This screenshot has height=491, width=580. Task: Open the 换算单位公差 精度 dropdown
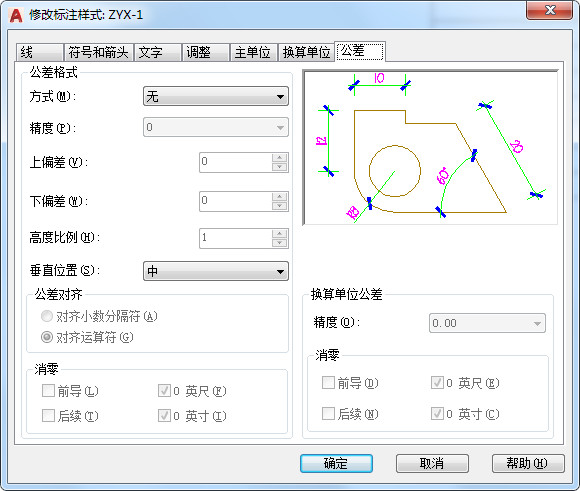click(x=487, y=323)
